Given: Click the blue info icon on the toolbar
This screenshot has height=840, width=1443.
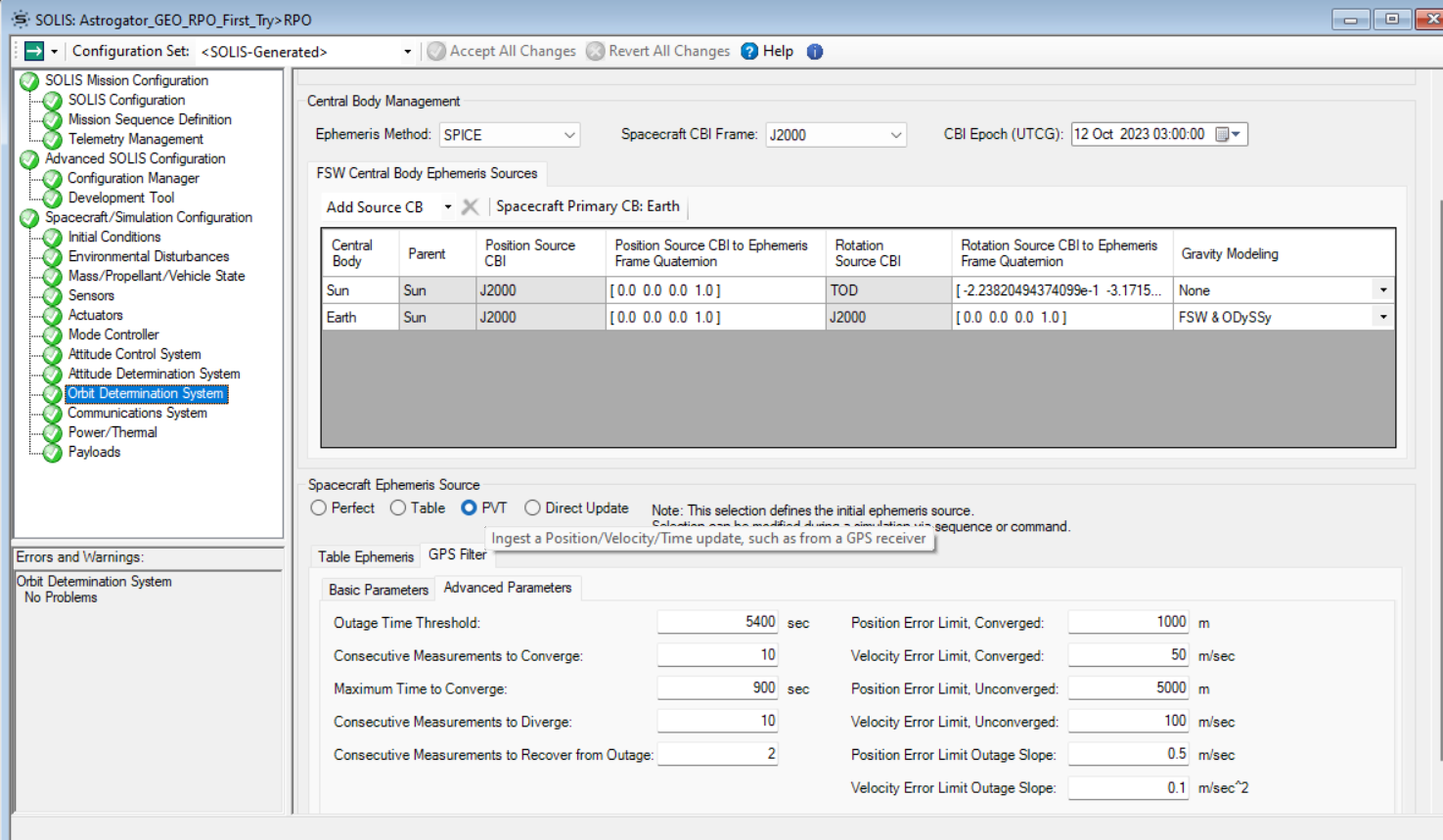Looking at the screenshot, I should click(x=814, y=51).
